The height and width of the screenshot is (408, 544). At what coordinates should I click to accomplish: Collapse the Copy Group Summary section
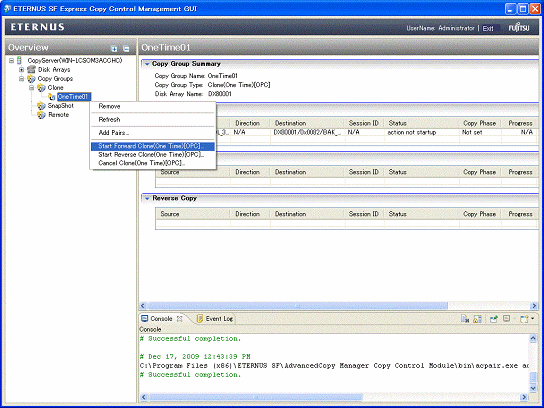tap(147, 64)
